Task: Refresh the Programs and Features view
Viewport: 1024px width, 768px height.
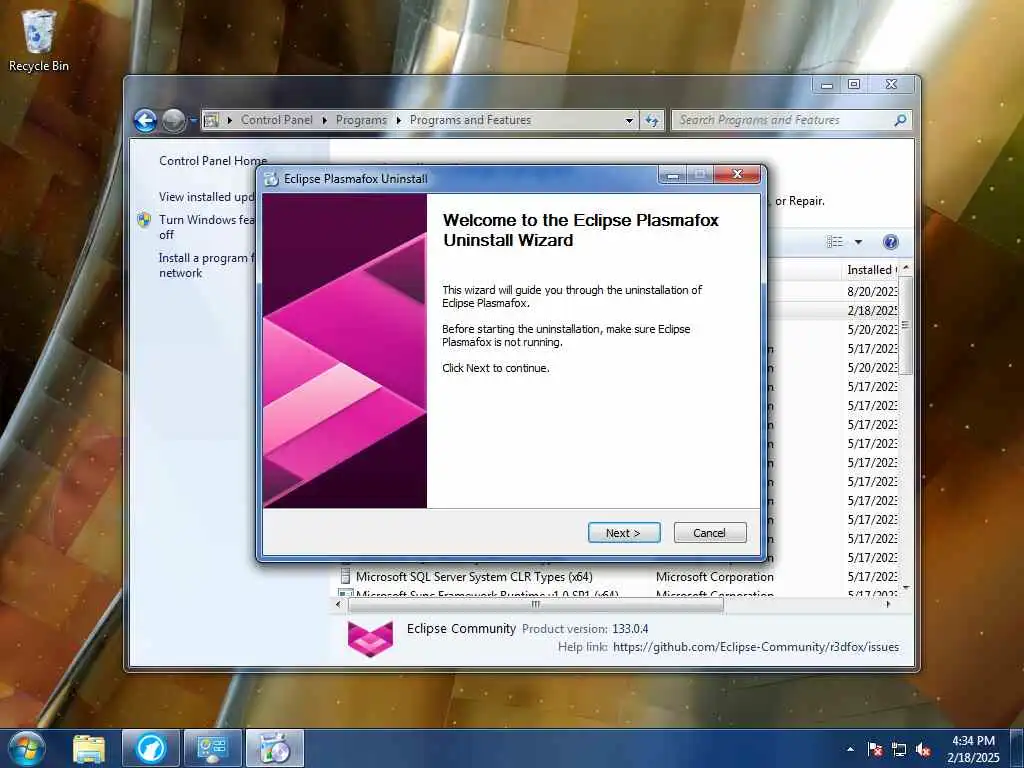Action: [652, 121]
